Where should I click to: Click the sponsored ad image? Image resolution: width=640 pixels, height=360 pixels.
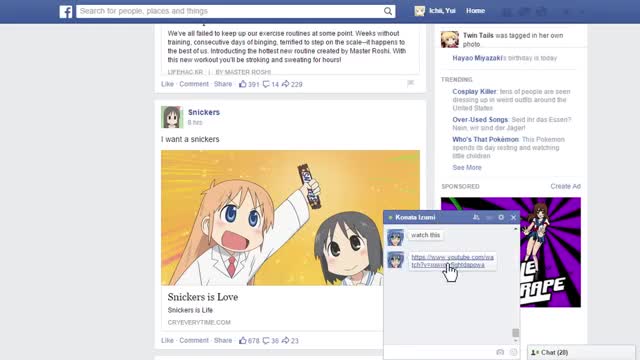[x=511, y=252]
